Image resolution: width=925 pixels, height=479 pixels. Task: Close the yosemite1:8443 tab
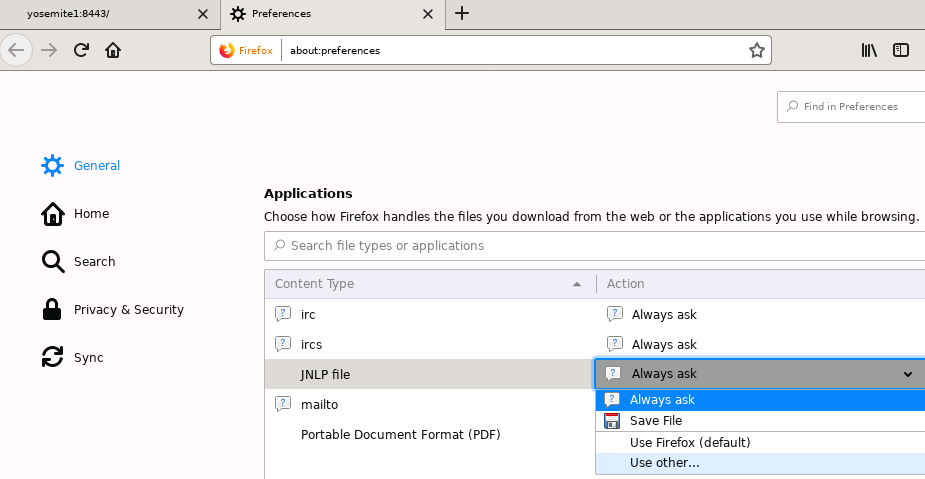click(202, 14)
